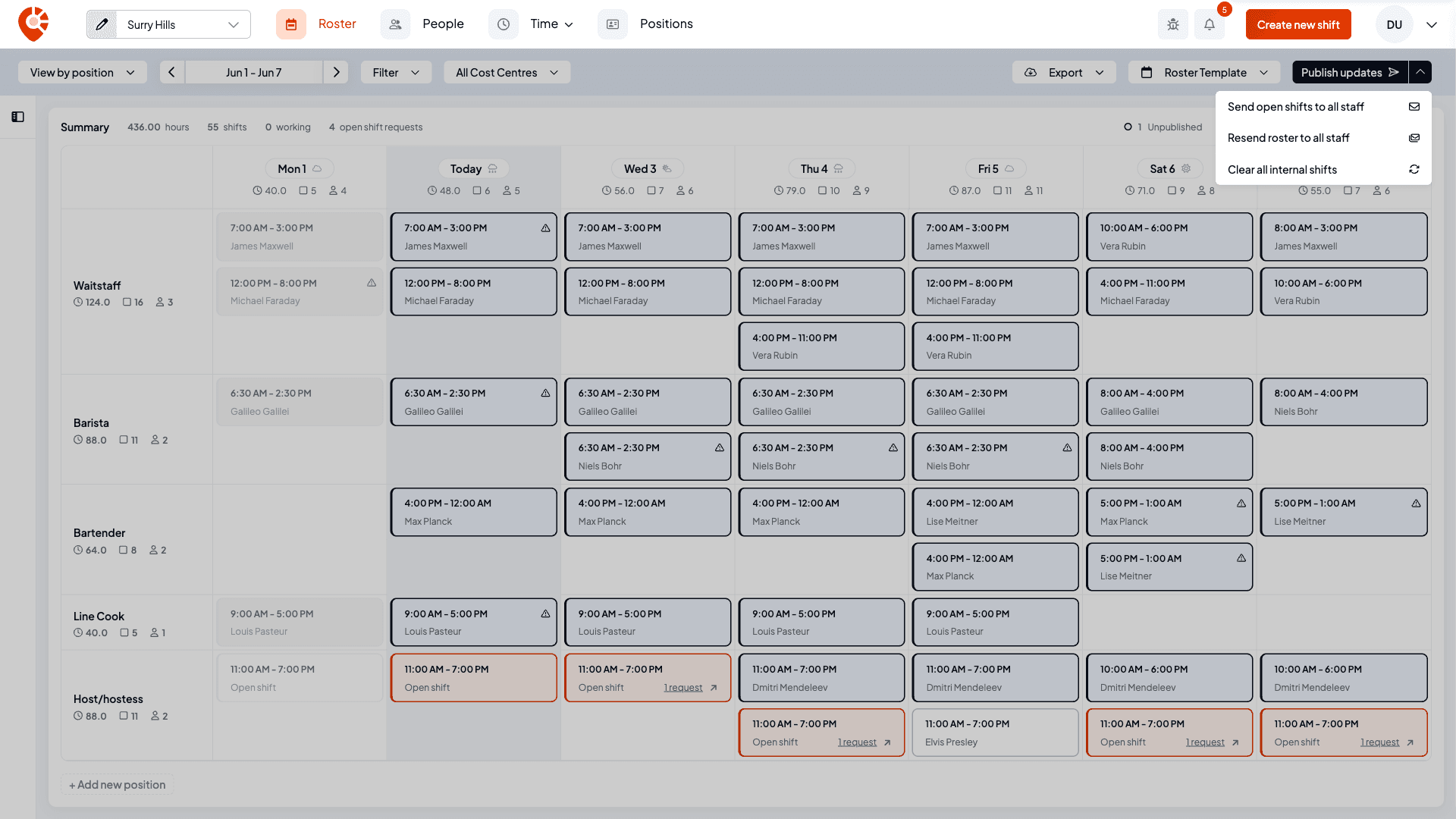This screenshot has width=1456, height=819.
Task: Open the Roster calendar icon
Action: pyautogui.click(x=291, y=24)
